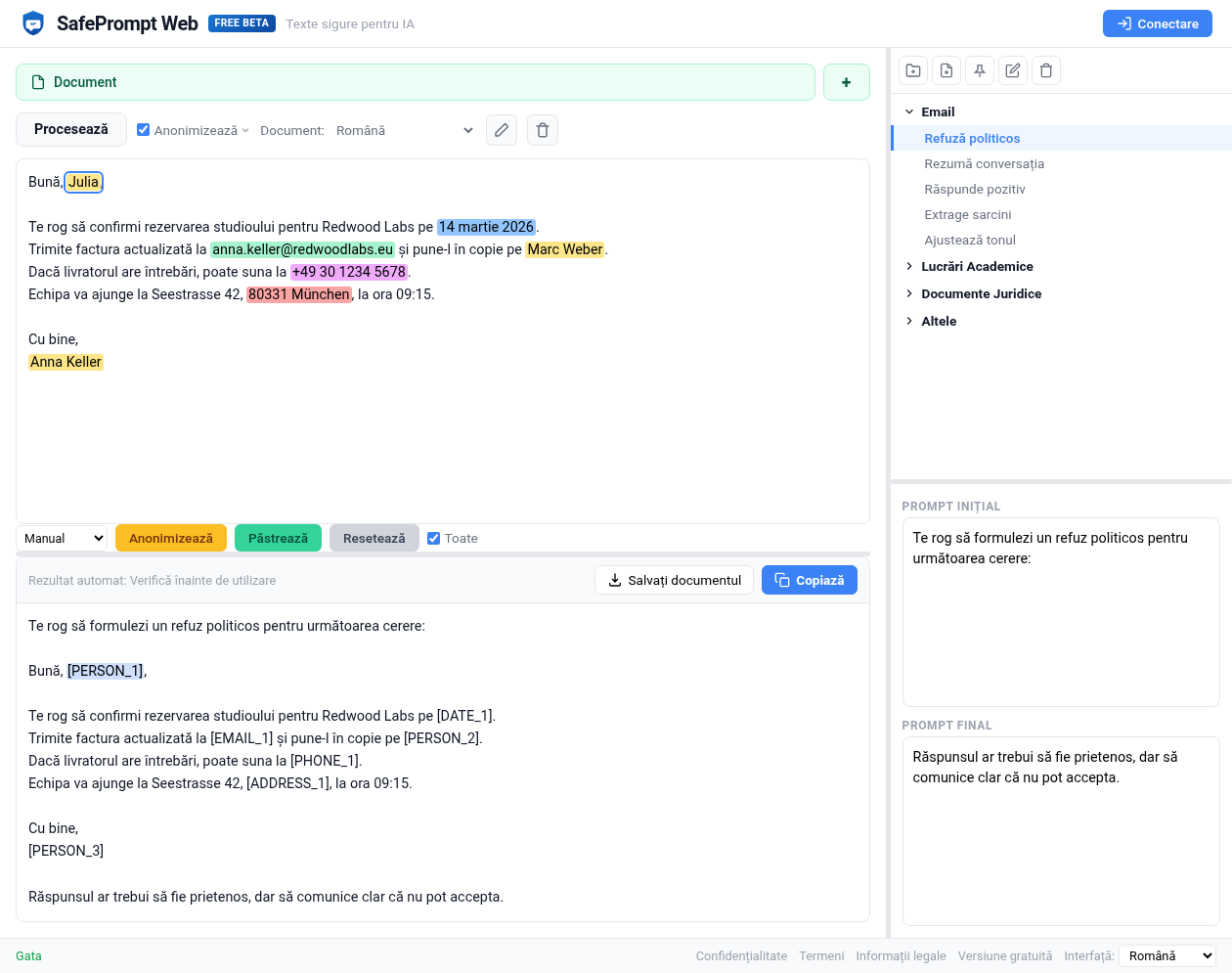Select the Rezumă conversația prompt
The height and width of the screenshot is (973, 1232).
click(984, 163)
